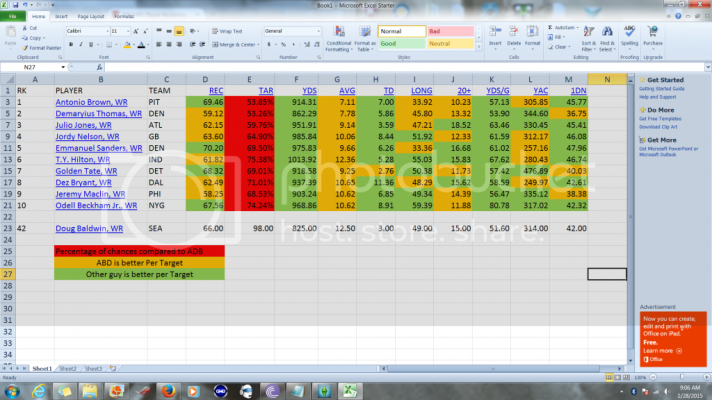The width and height of the screenshot is (712, 400).
Task: Toggle underline formatting
Action: click(x=91, y=44)
